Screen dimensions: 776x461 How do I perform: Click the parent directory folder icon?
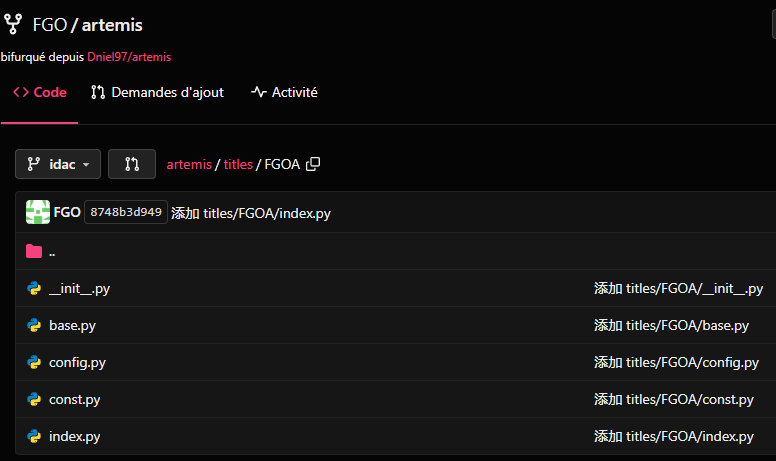34,252
